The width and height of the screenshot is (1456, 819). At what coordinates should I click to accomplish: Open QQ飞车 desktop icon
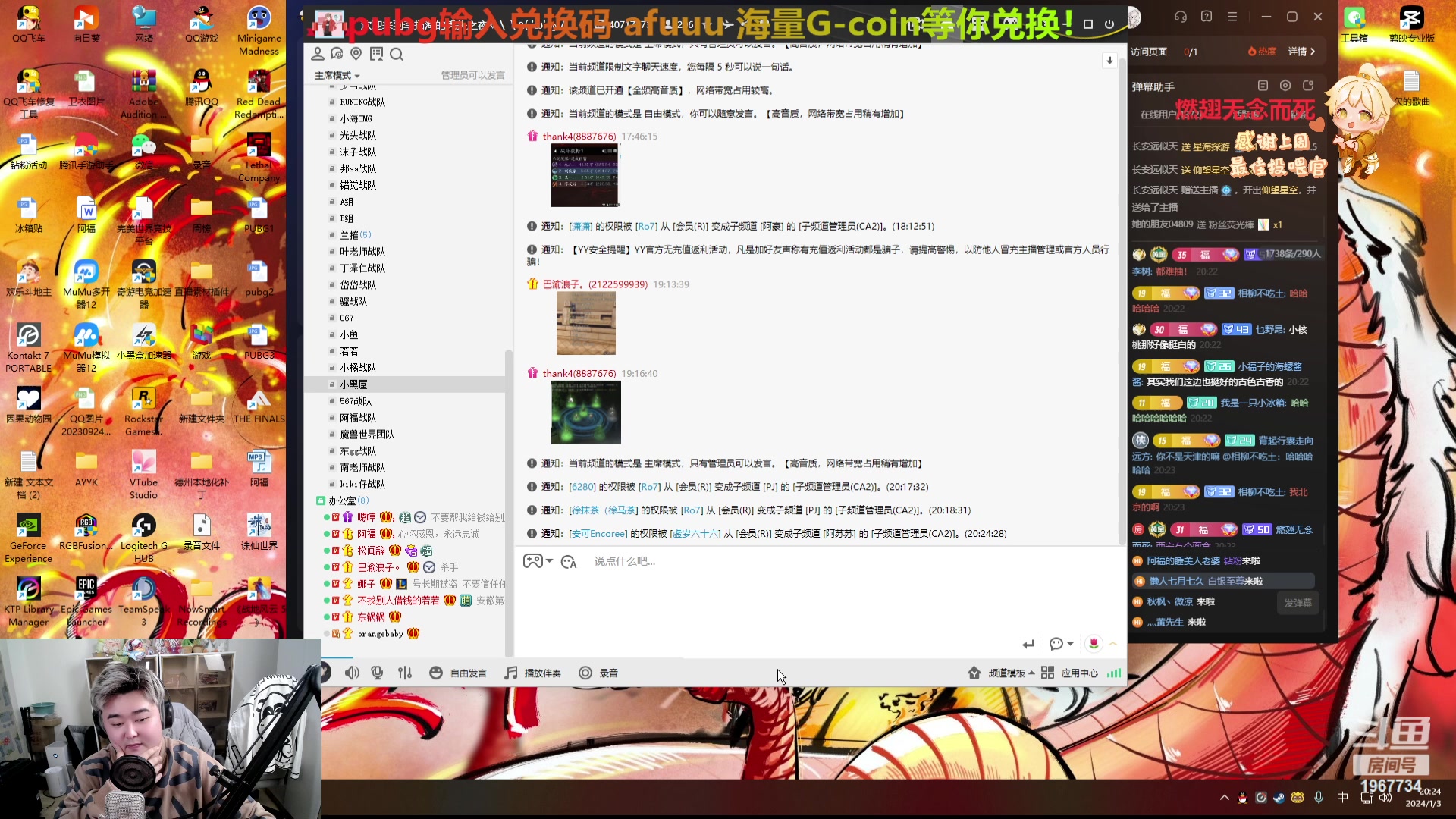[x=29, y=25]
